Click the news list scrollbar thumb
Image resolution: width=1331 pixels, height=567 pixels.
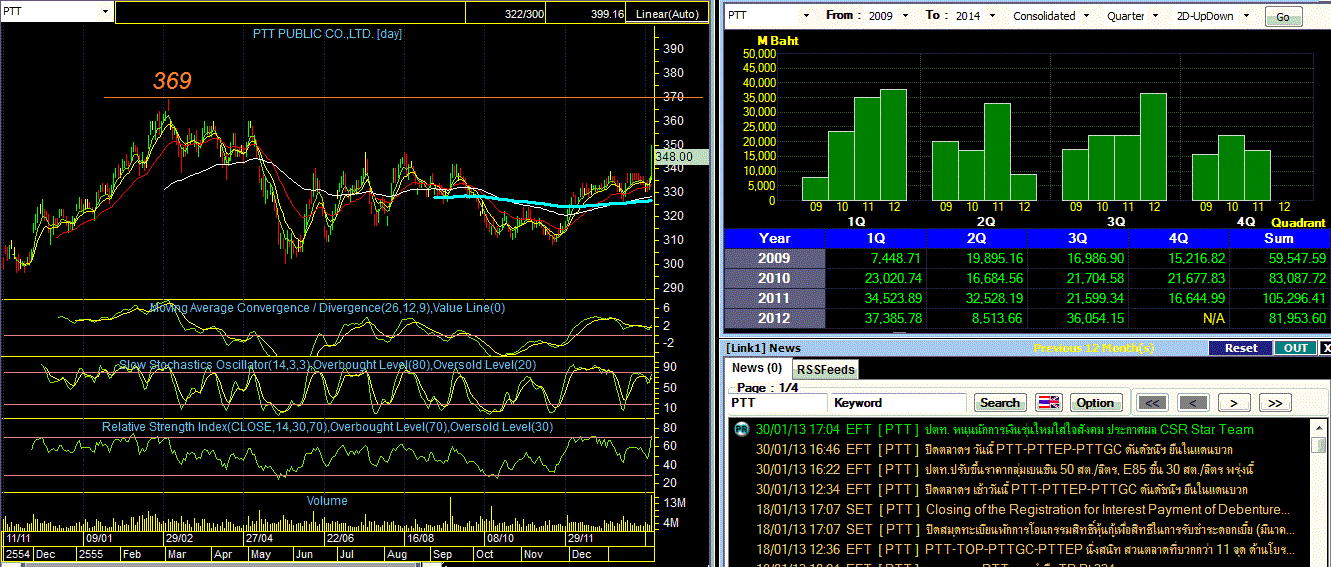1320,444
